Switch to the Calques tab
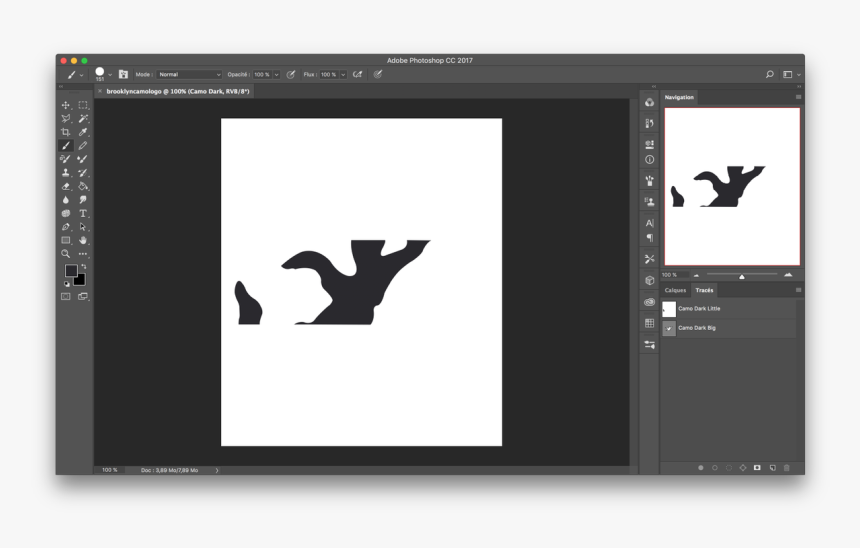Viewport: 860px width, 548px height. [x=676, y=290]
